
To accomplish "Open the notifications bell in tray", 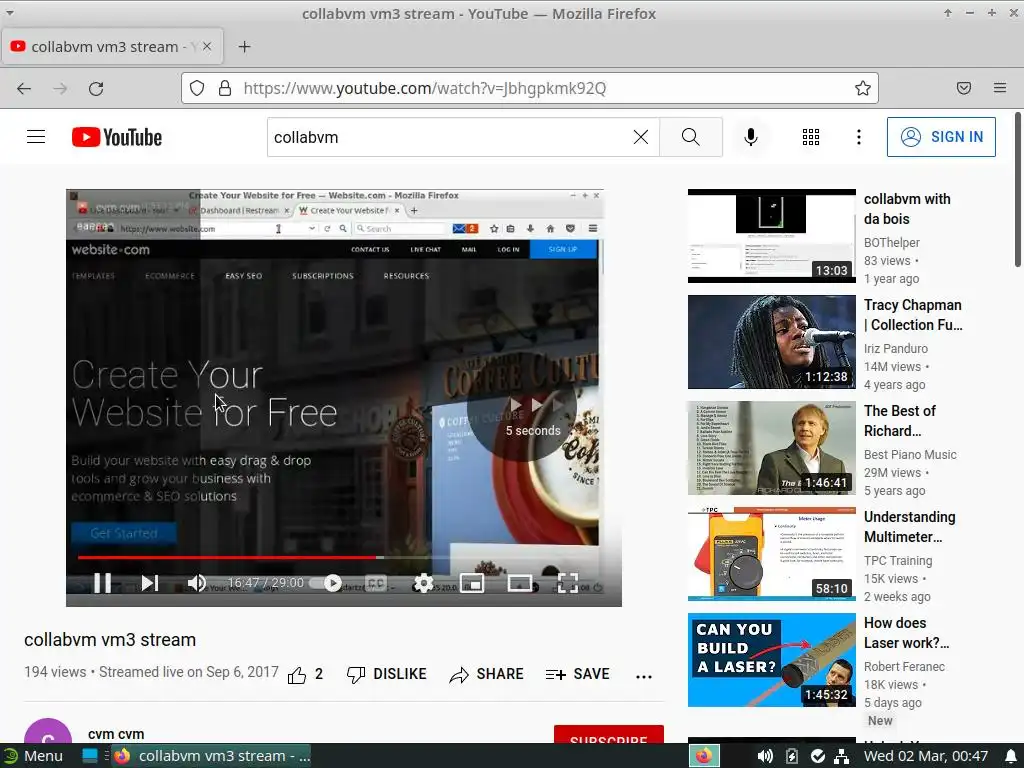I will [1011, 756].
